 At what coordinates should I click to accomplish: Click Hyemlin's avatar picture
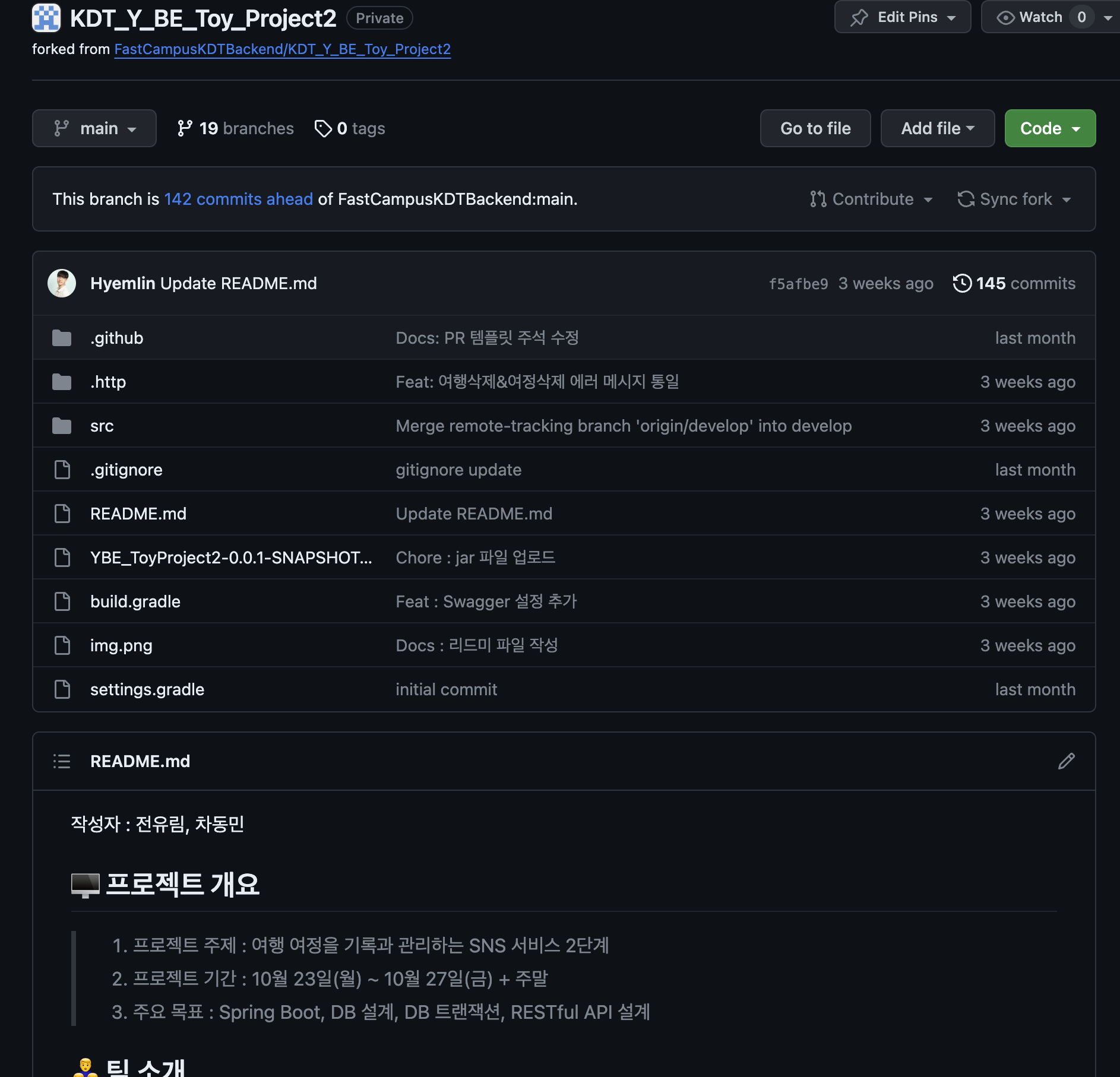pos(62,283)
